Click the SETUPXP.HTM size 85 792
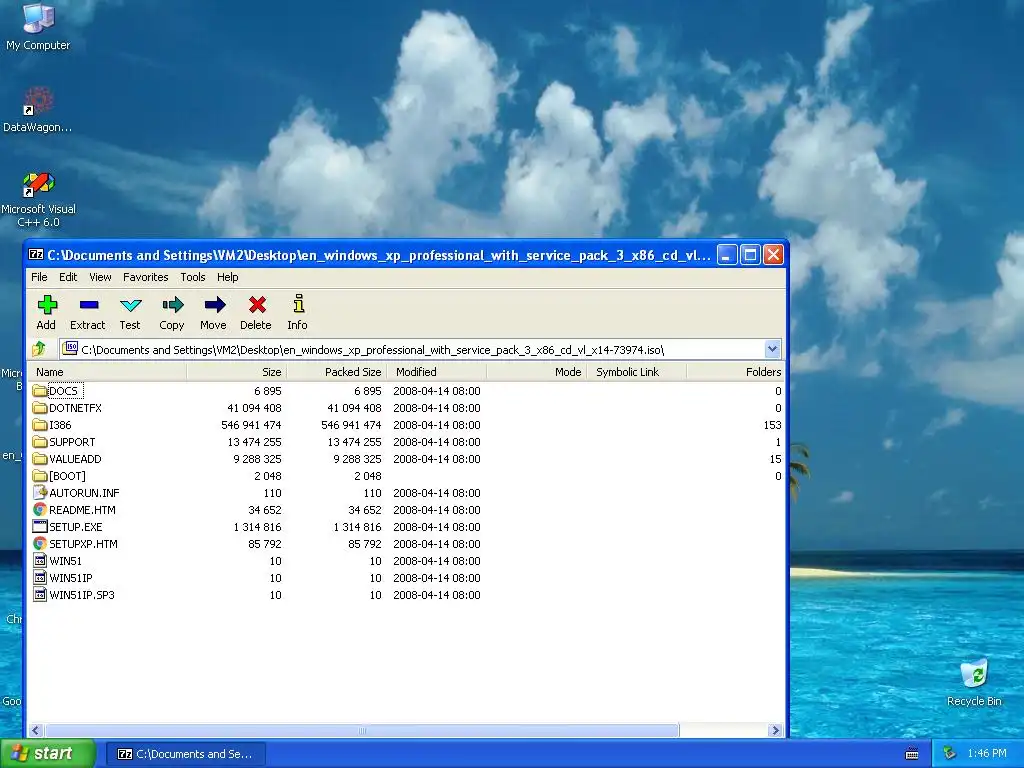Viewport: 1024px width, 768px height. [264, 543]
